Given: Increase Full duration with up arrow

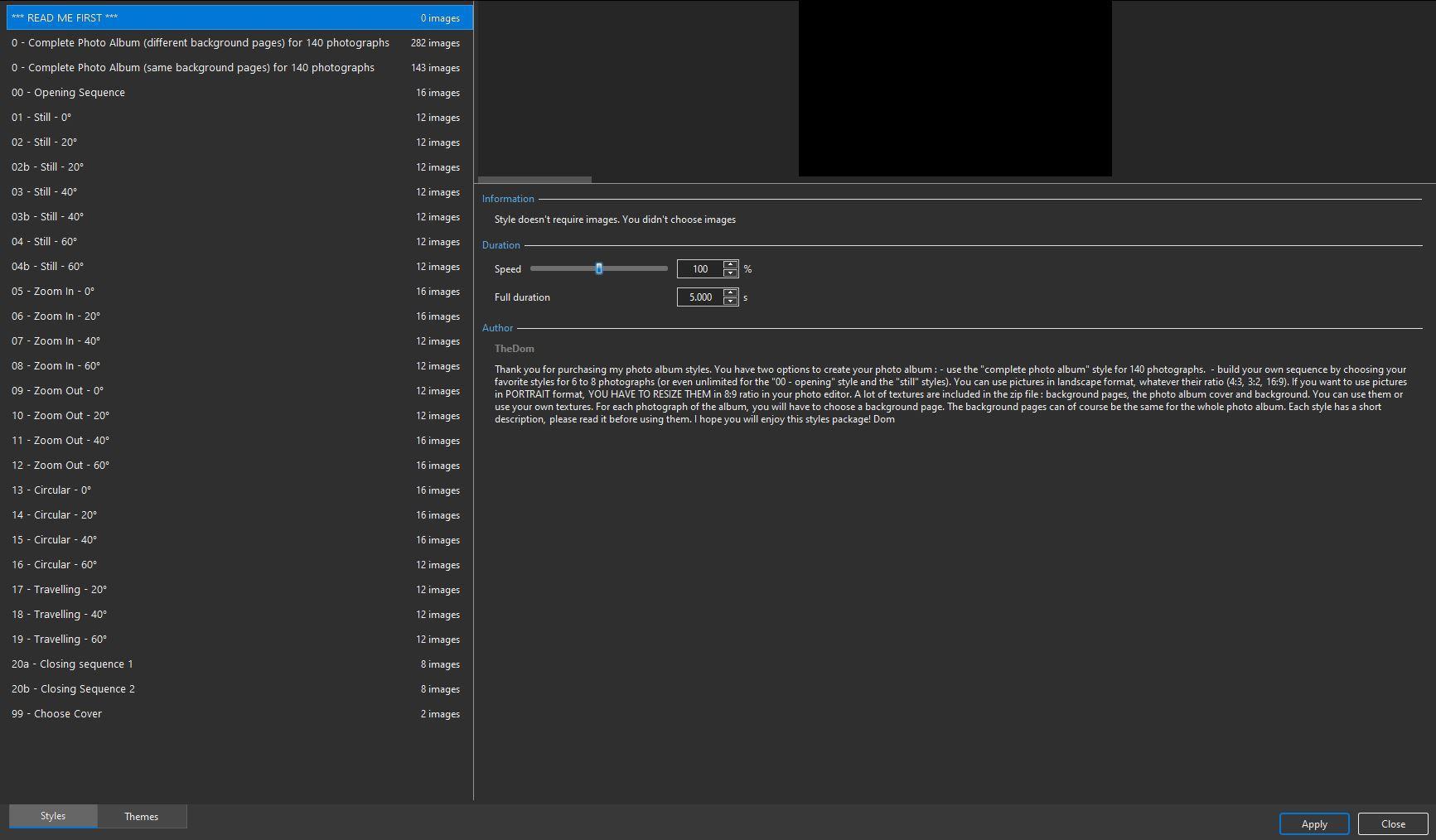Looking at the screenshot, I should 730,292.
